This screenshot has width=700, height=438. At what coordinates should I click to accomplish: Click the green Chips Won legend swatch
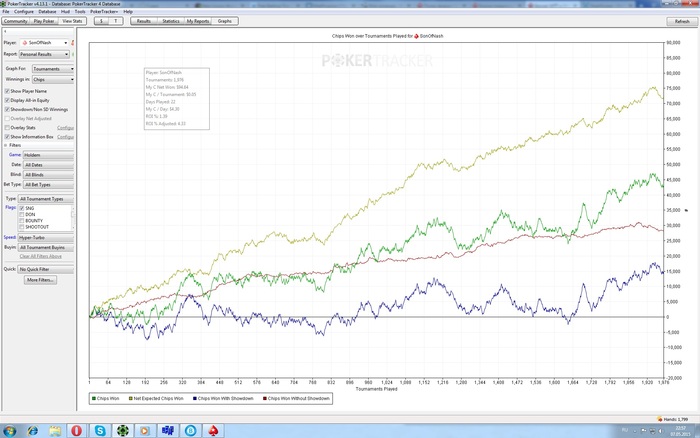click(x=94, y=399)
